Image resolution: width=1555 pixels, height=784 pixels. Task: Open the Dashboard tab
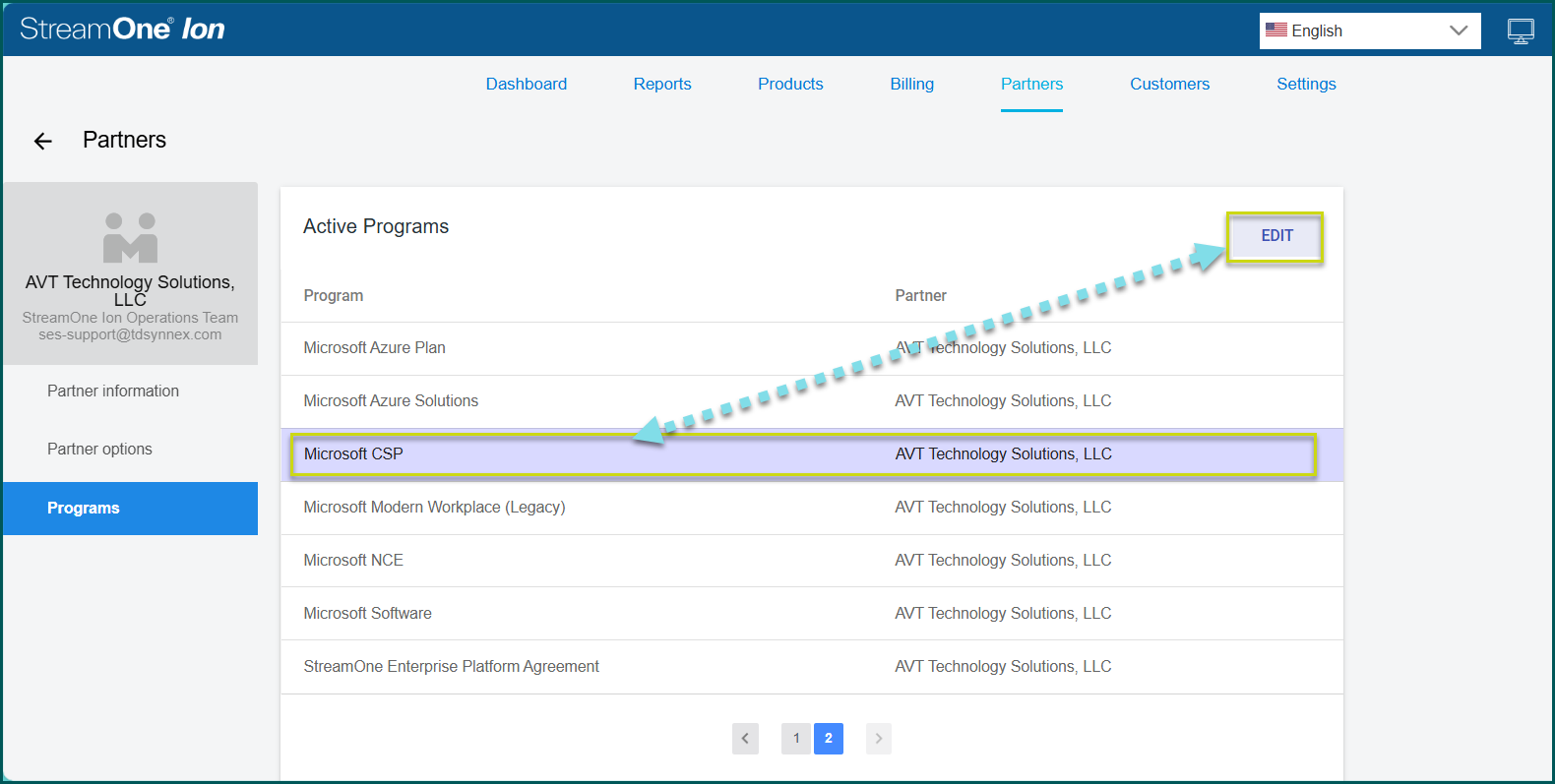point(527,85)
